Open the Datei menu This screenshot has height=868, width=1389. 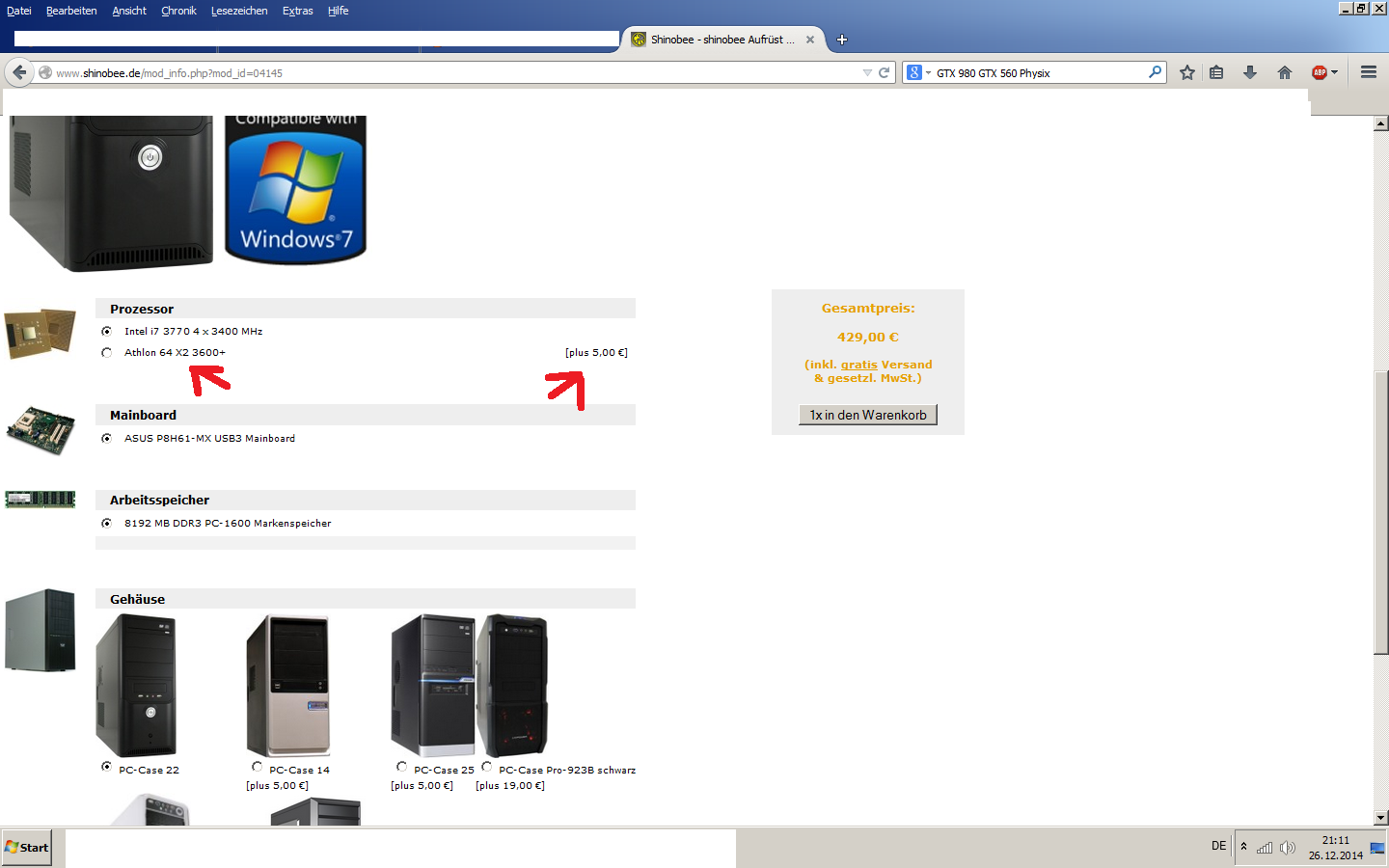click(19, 11)
